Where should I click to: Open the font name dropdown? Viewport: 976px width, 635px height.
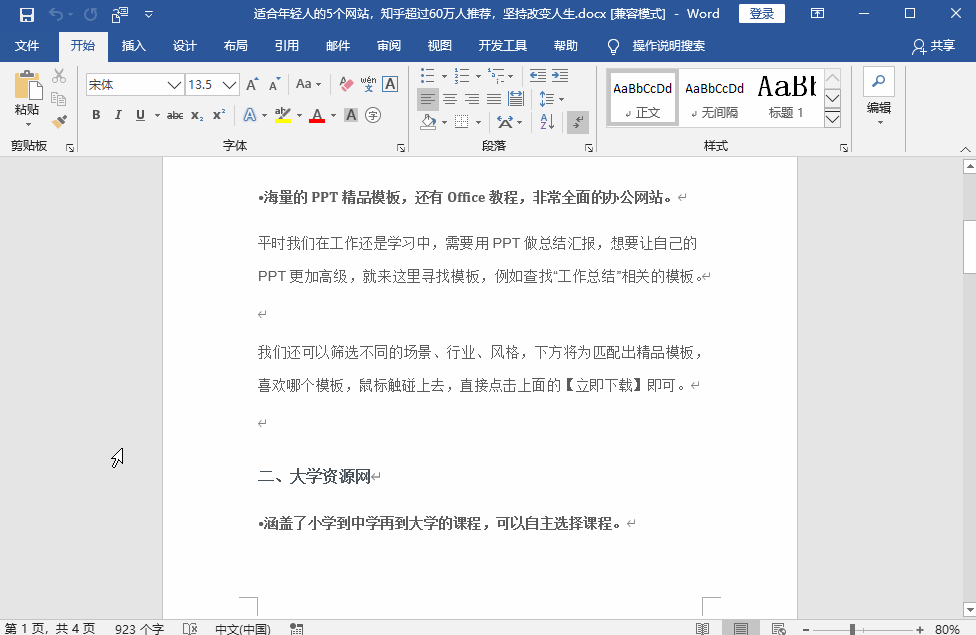pos(173,84)
